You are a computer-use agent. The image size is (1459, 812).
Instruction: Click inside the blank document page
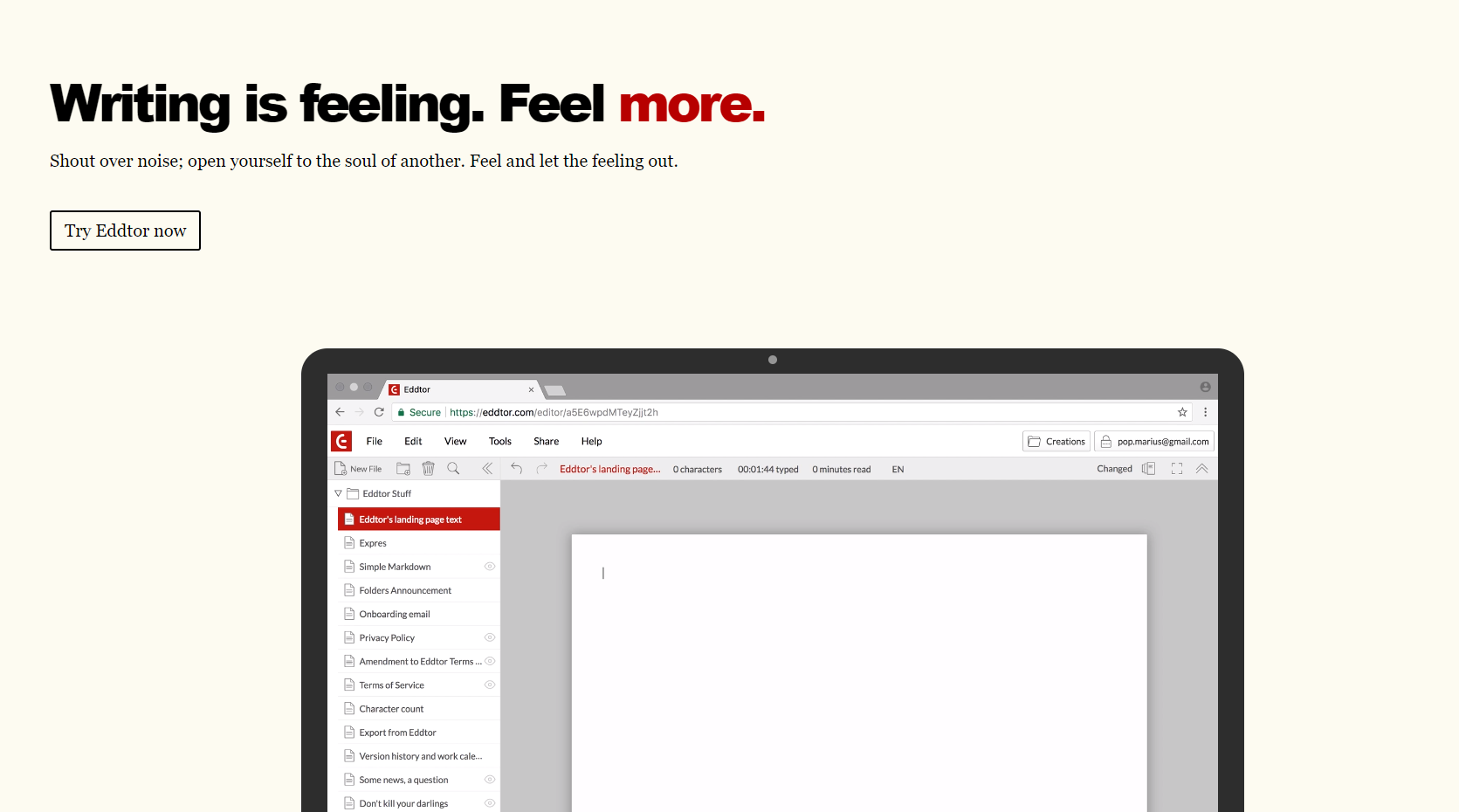point(859,673)
